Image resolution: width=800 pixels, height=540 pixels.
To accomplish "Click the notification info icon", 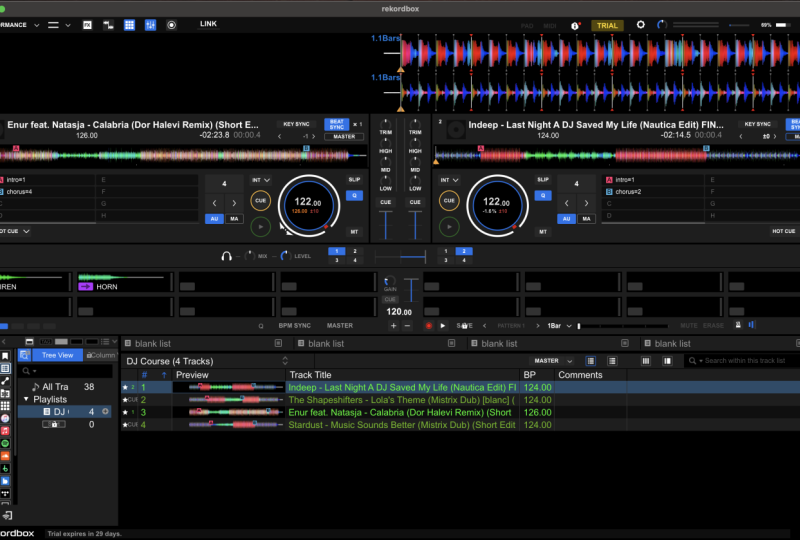I will tap(575, 26).
